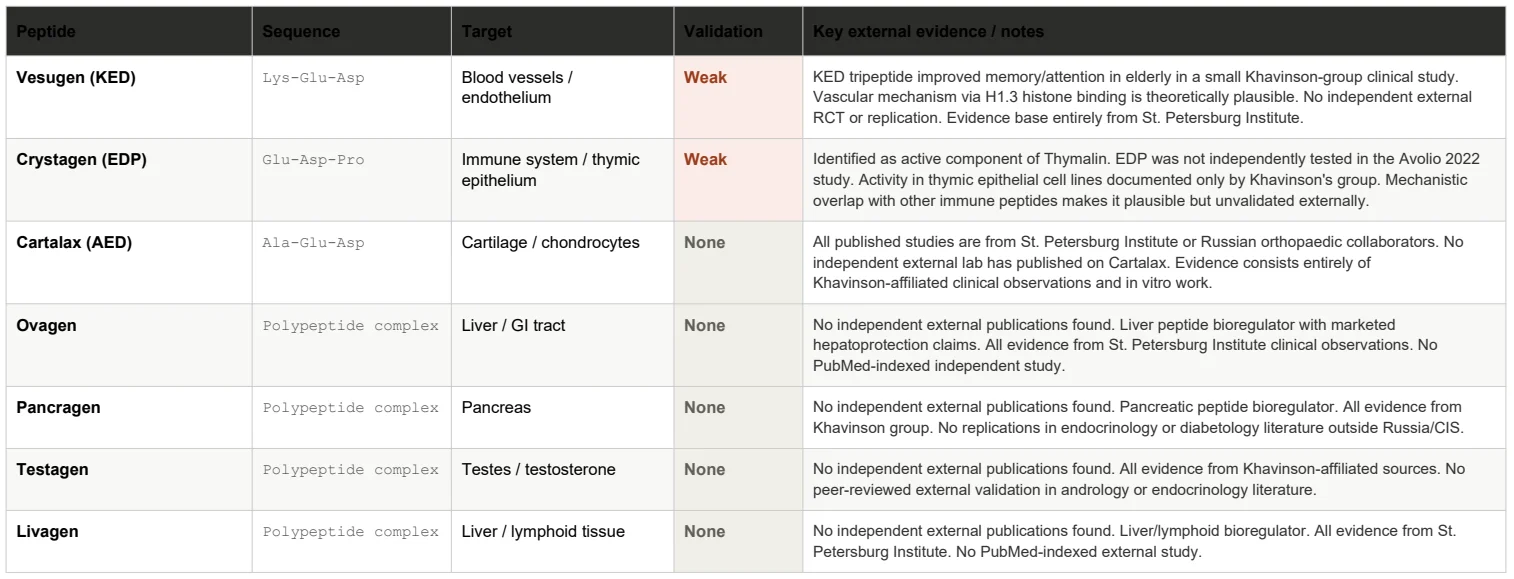Click the Validation column header

pos(723,32)
